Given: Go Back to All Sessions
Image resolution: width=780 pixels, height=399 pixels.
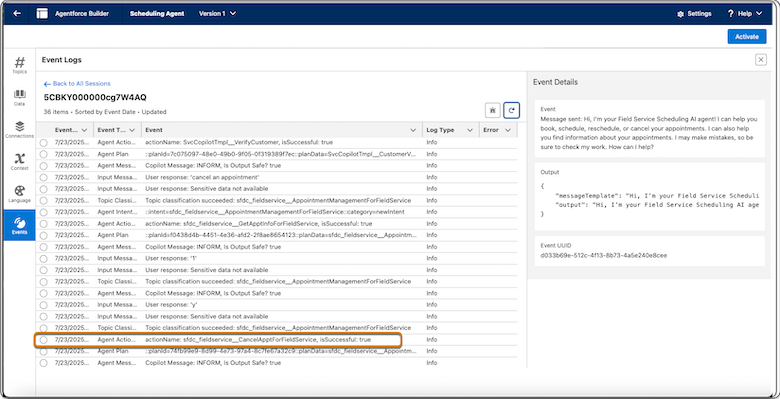Looking at the screenshot, I should pos(77,84).
